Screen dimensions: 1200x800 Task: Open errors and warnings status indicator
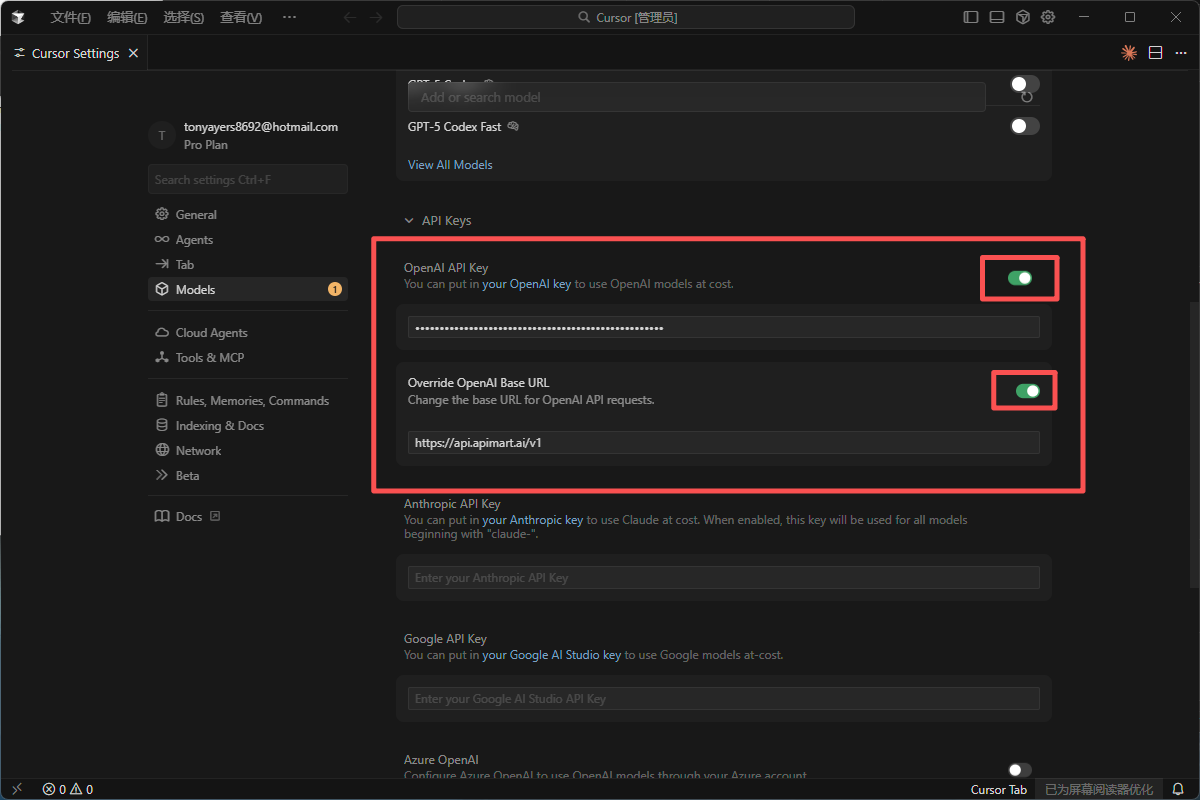coord(67,789)
